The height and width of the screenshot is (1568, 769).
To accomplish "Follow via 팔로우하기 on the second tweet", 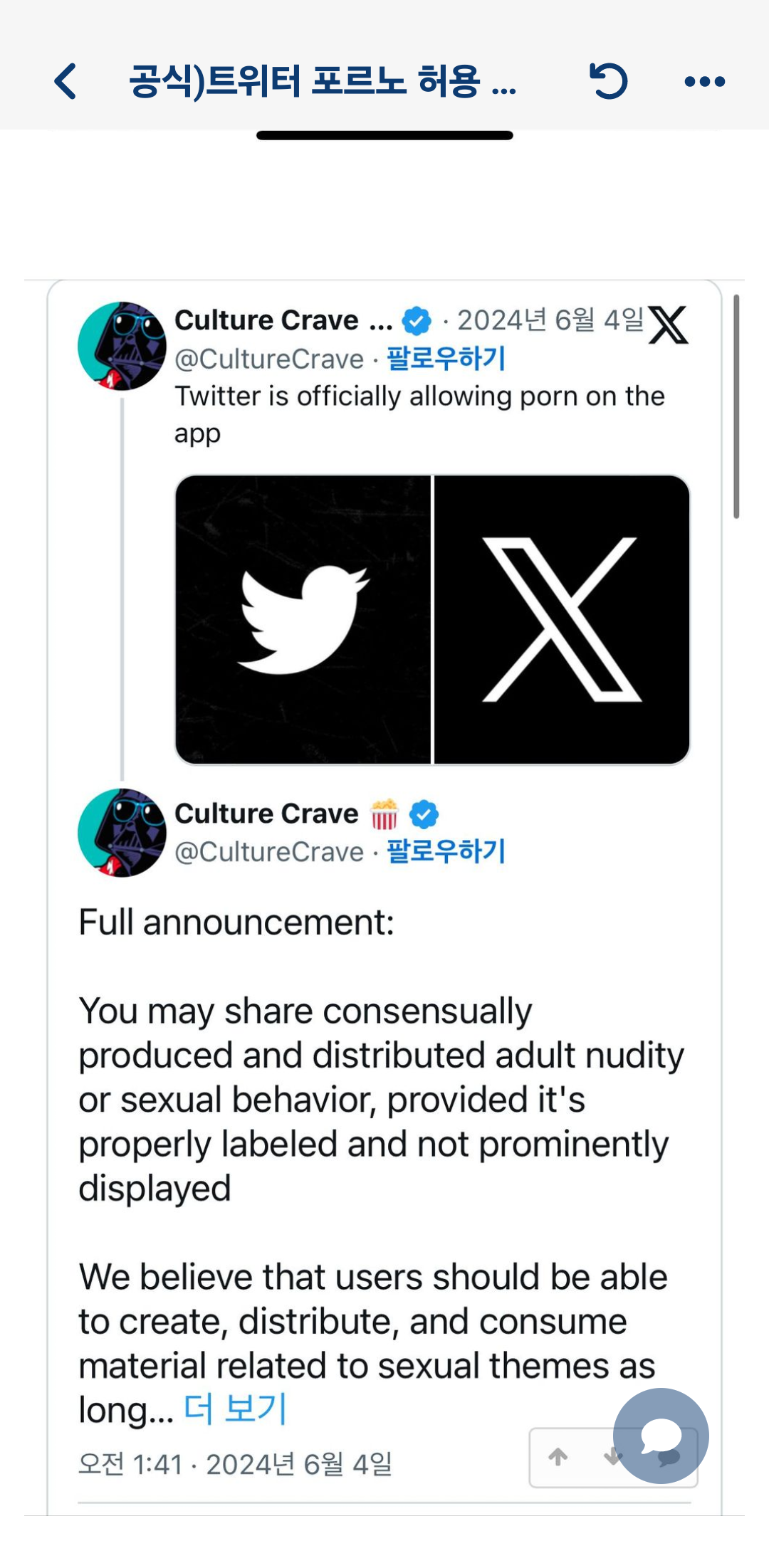I will [x=446, y=851].
